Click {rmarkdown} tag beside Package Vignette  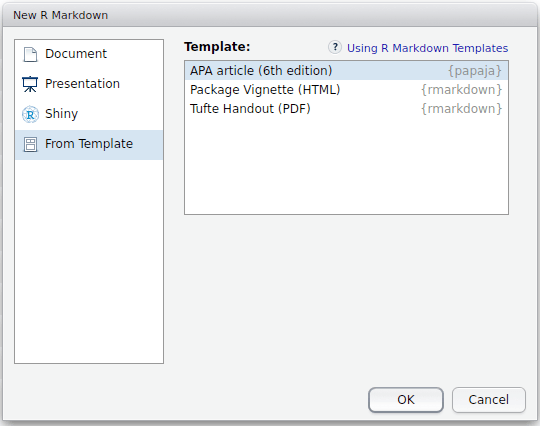pos(461,90)
